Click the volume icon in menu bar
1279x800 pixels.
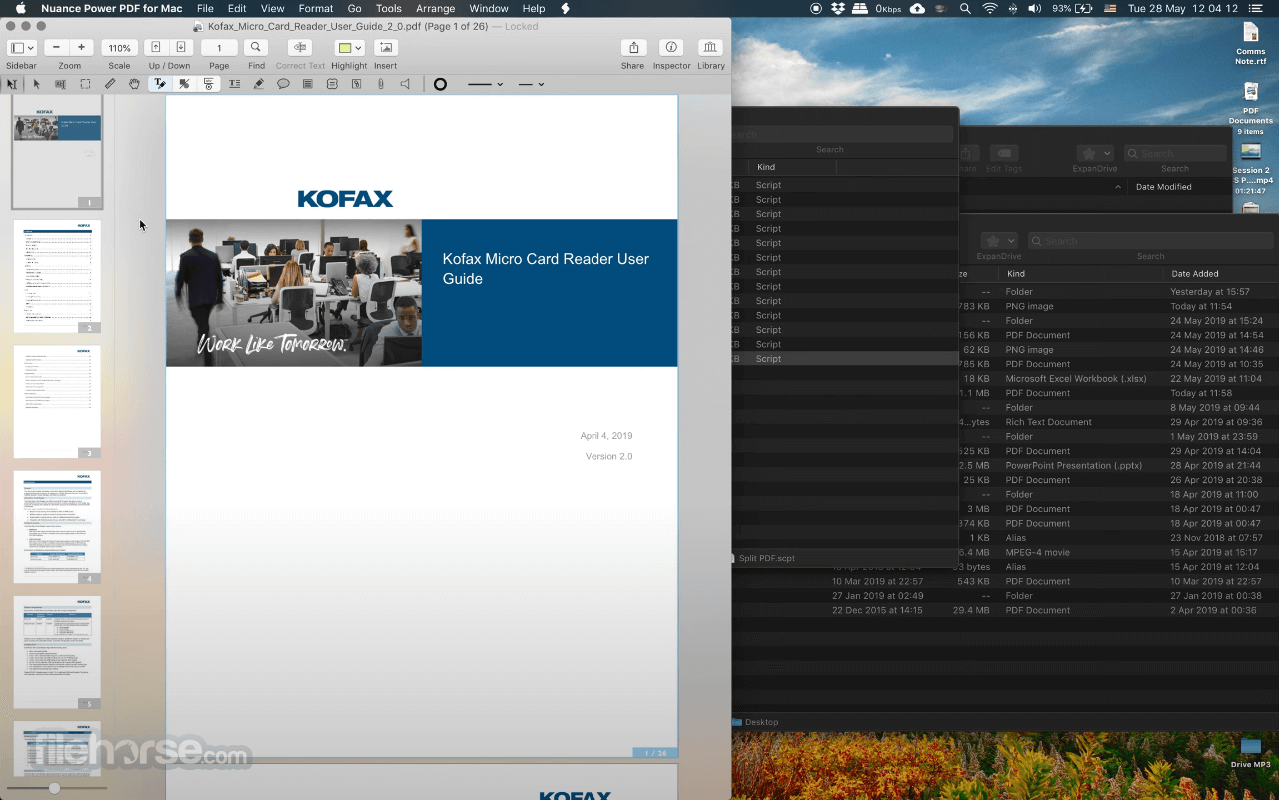point(1036,8)
